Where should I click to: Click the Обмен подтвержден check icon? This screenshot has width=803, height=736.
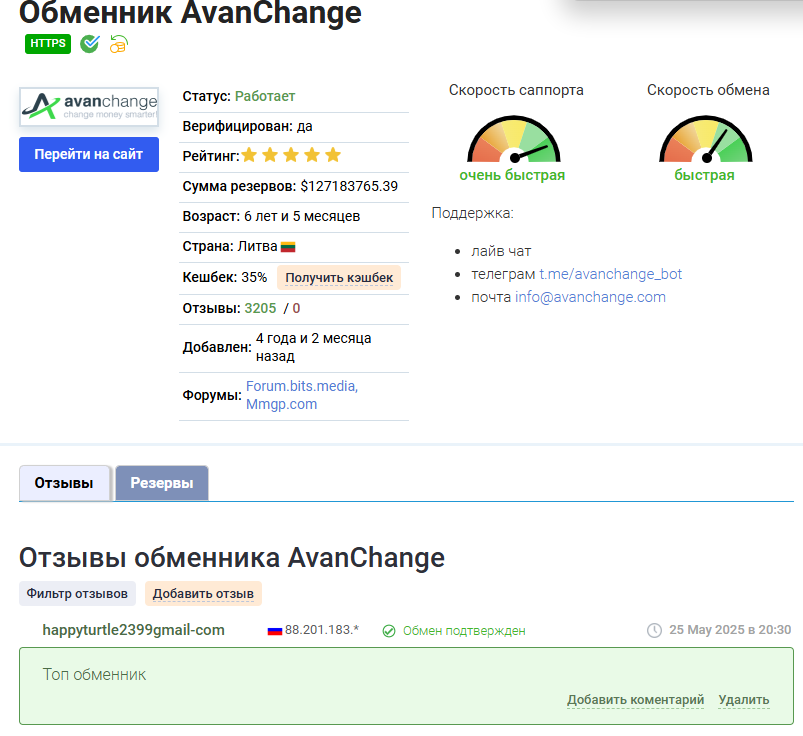389,631
